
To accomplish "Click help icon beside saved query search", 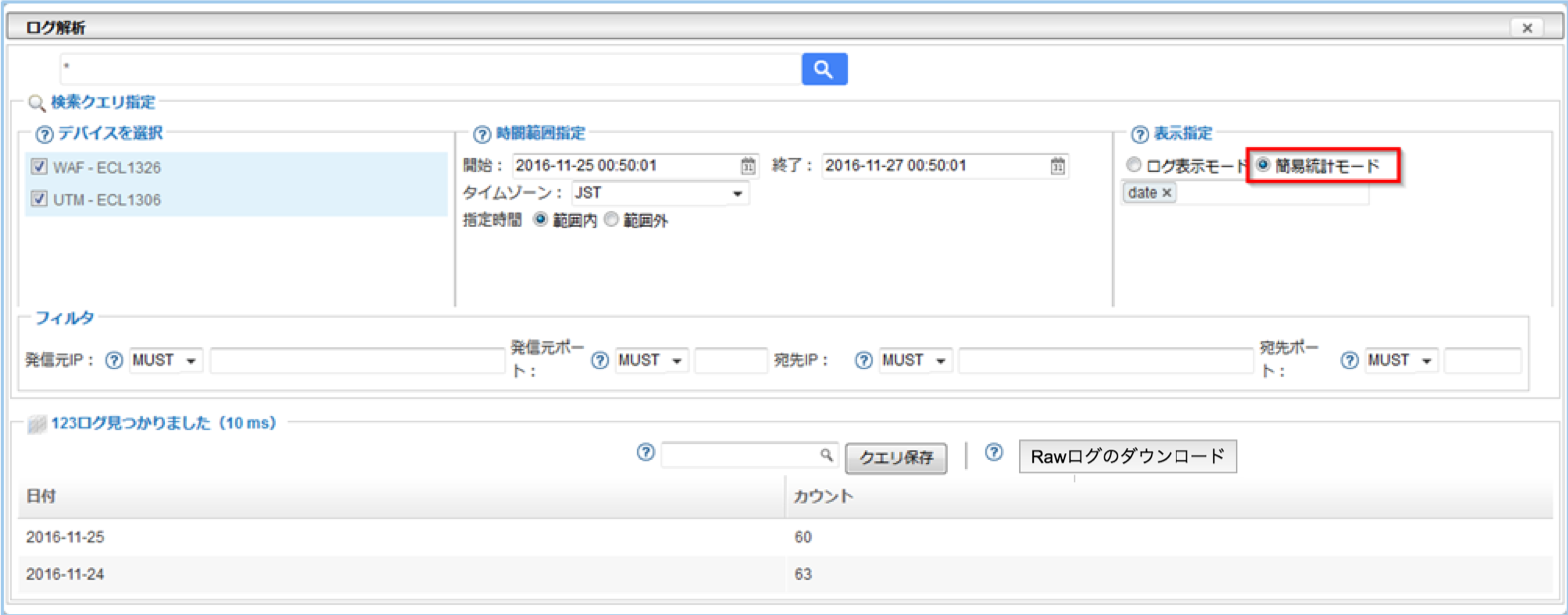I will (646, 453).
